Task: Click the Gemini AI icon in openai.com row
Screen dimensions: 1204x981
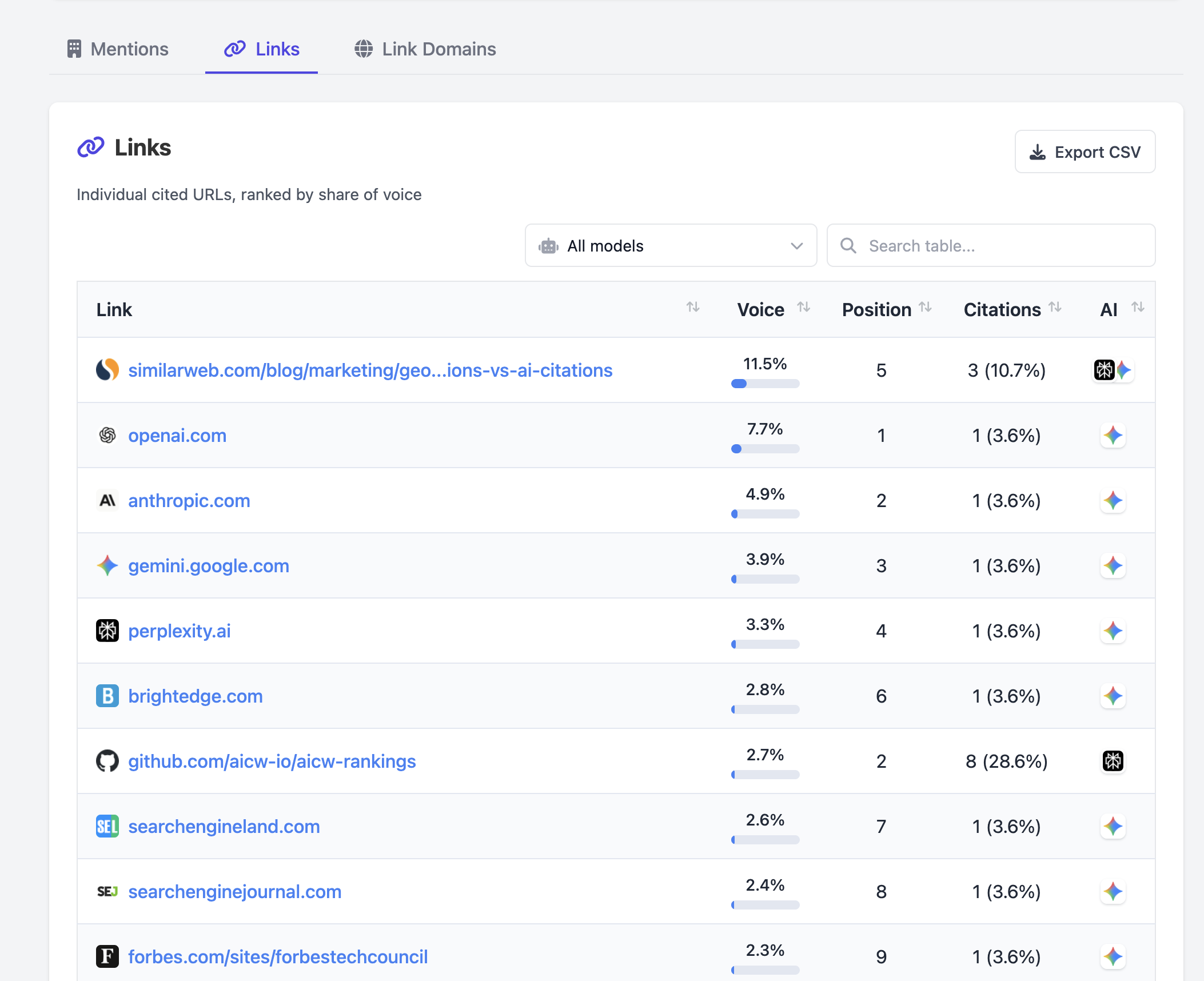Action: [1113, 436]
